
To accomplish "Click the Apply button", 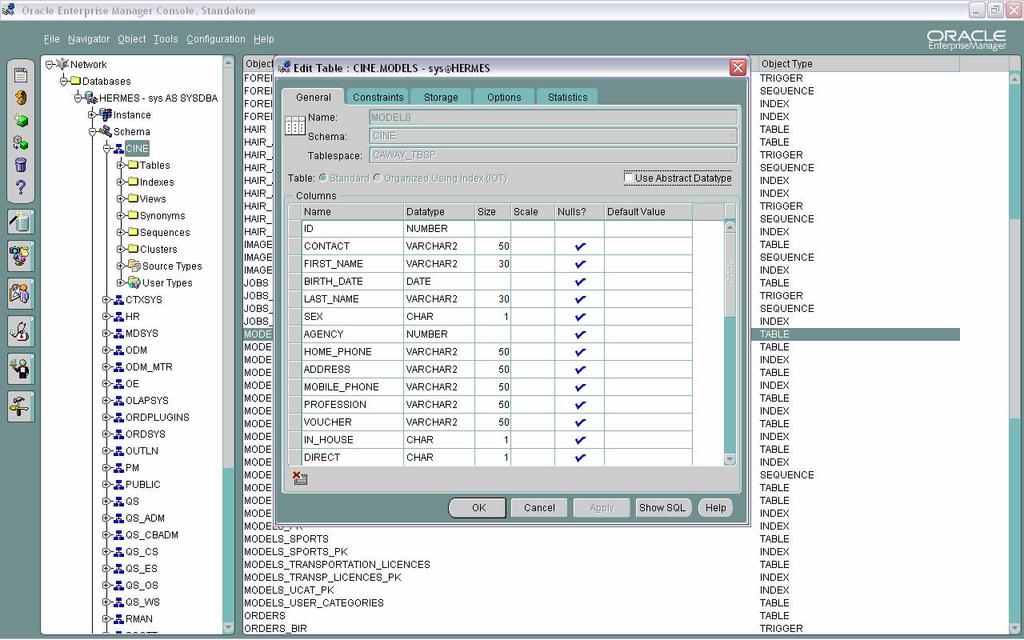I will tap(601, 507).
